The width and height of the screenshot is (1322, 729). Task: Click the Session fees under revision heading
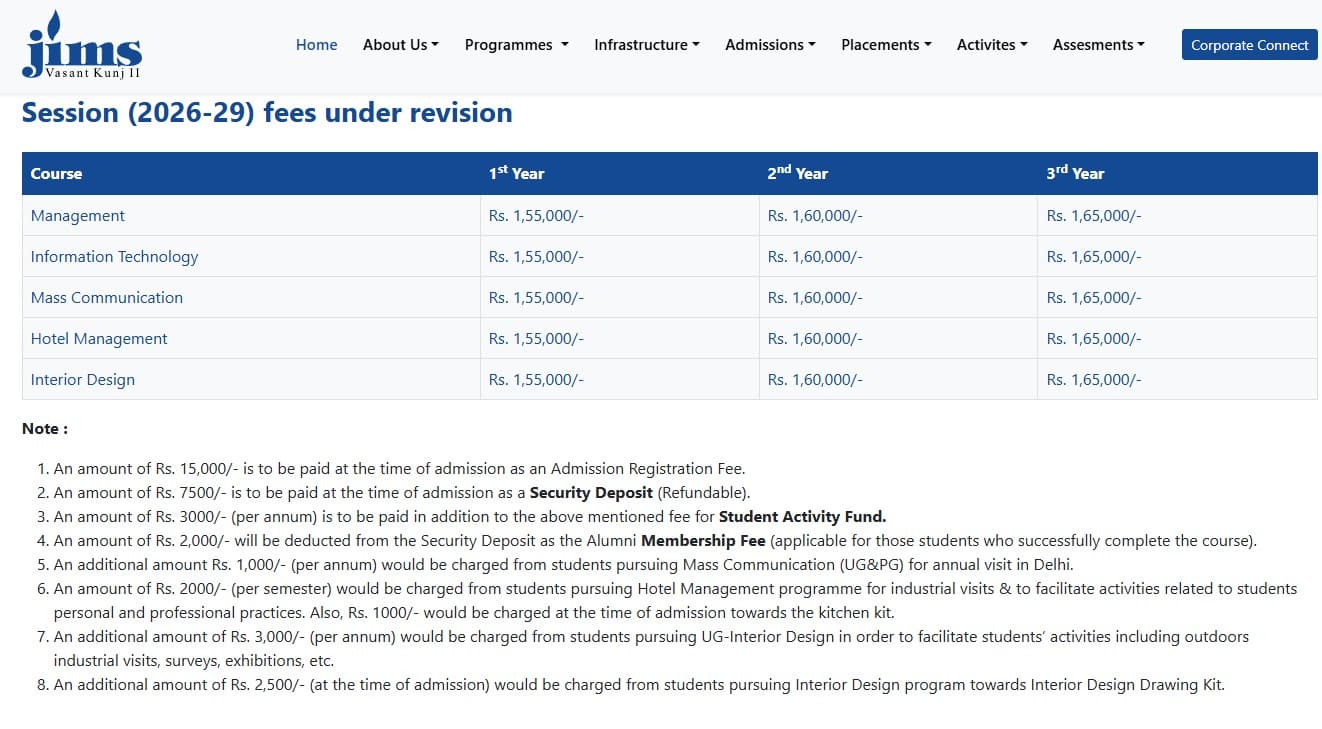[x=267, y=113]
